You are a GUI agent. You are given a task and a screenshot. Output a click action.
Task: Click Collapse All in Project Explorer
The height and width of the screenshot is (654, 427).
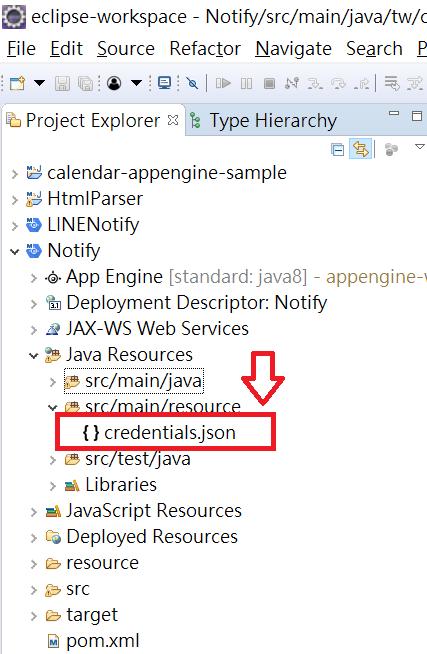point(337,149)
